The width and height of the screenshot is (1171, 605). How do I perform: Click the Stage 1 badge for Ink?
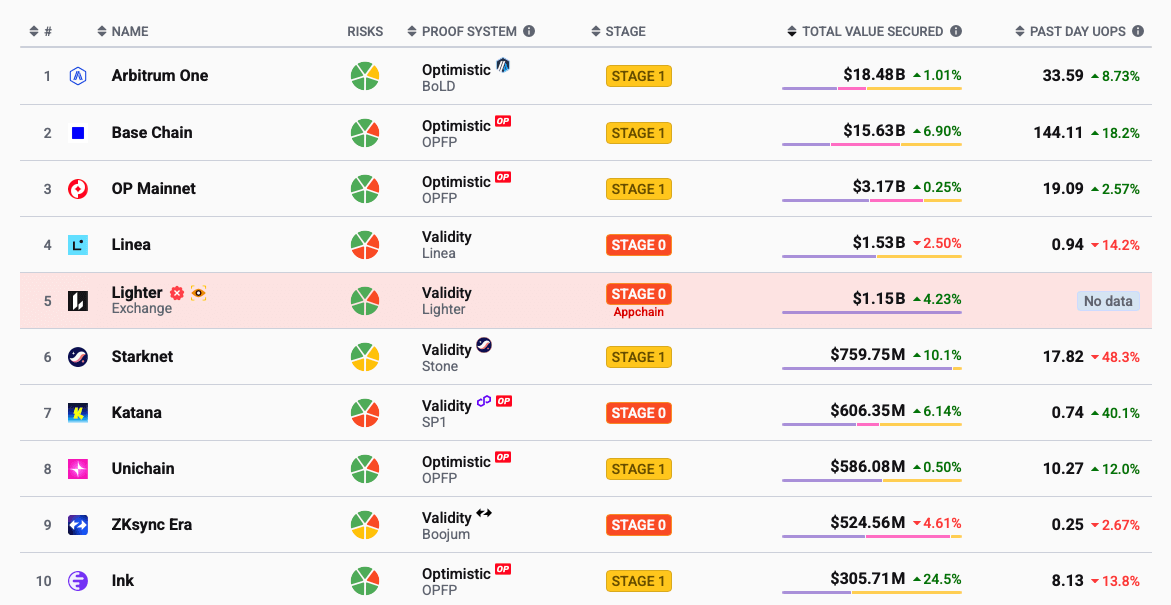(639, 581)
